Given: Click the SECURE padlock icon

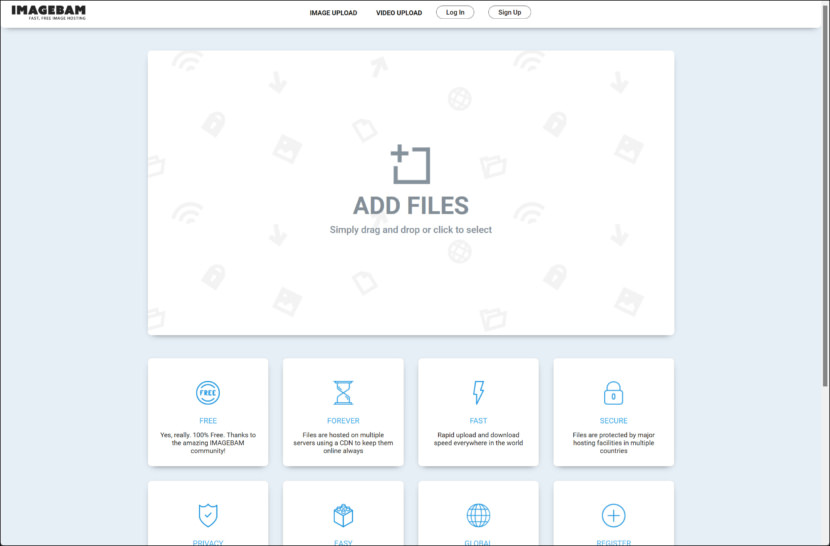Looking at the screenshot, I should click(x=613, y=393).
